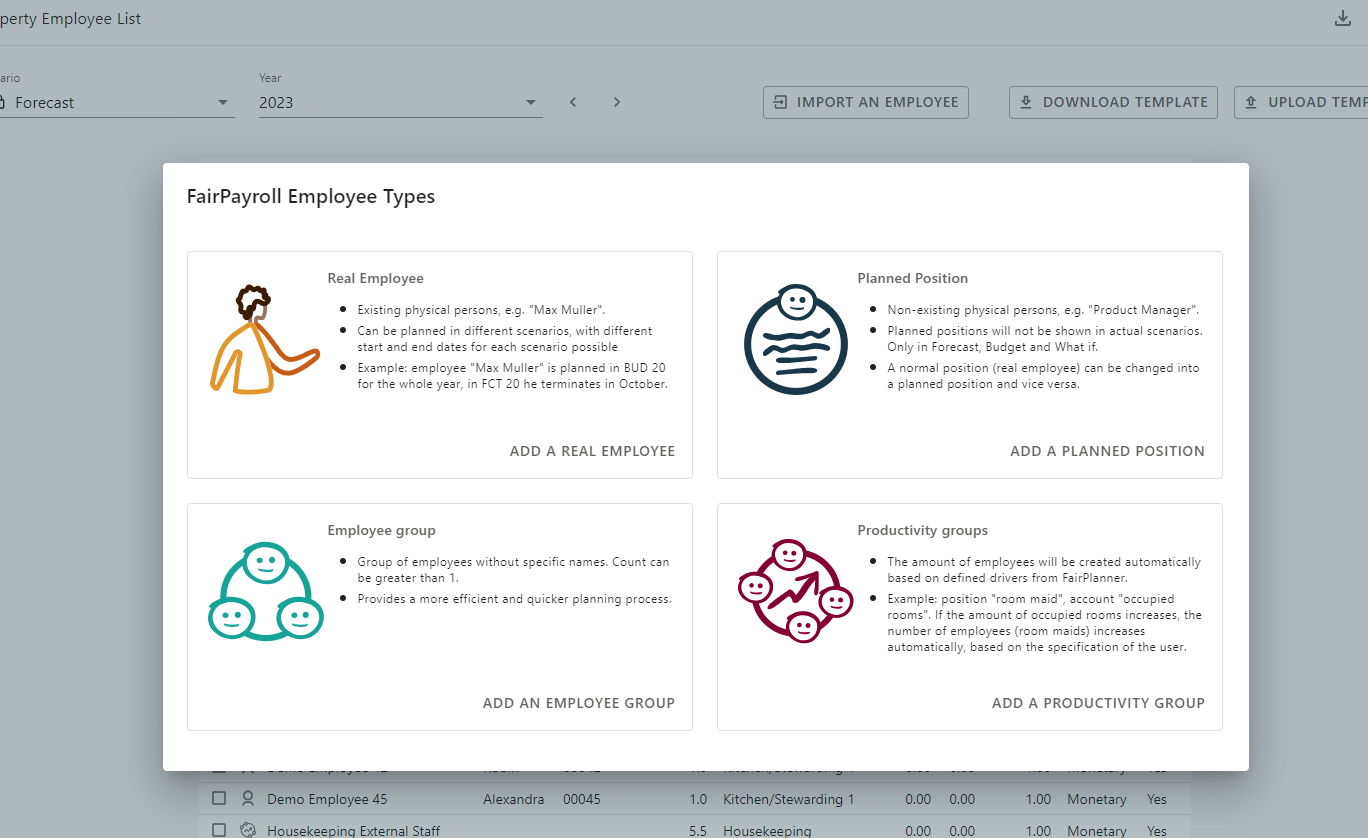Click the Download Template arrow icon
The height and width of the screenshot is (838, 1368).
(1026, 102)
